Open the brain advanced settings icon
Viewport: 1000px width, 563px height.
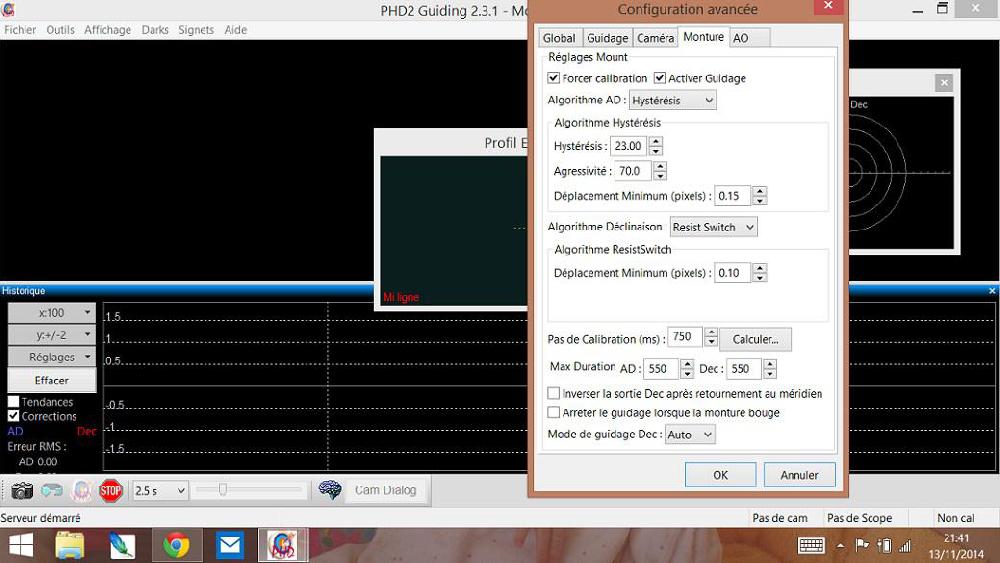330,490
